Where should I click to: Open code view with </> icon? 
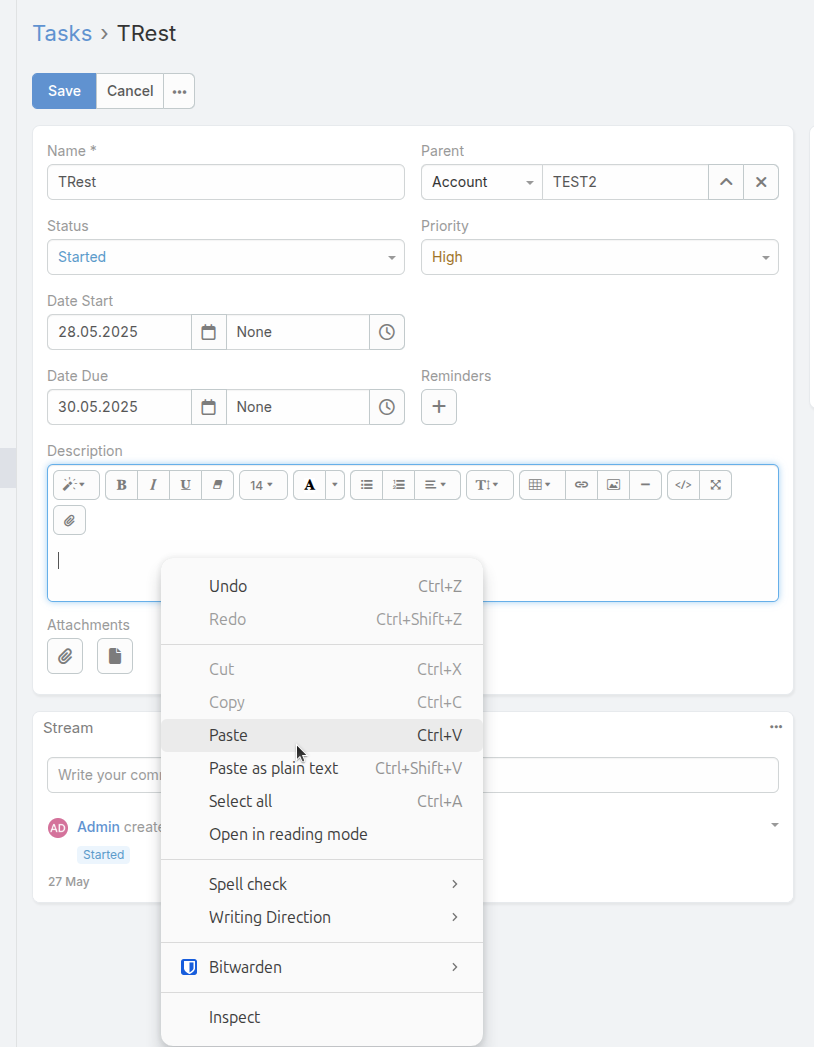(683, 485)
